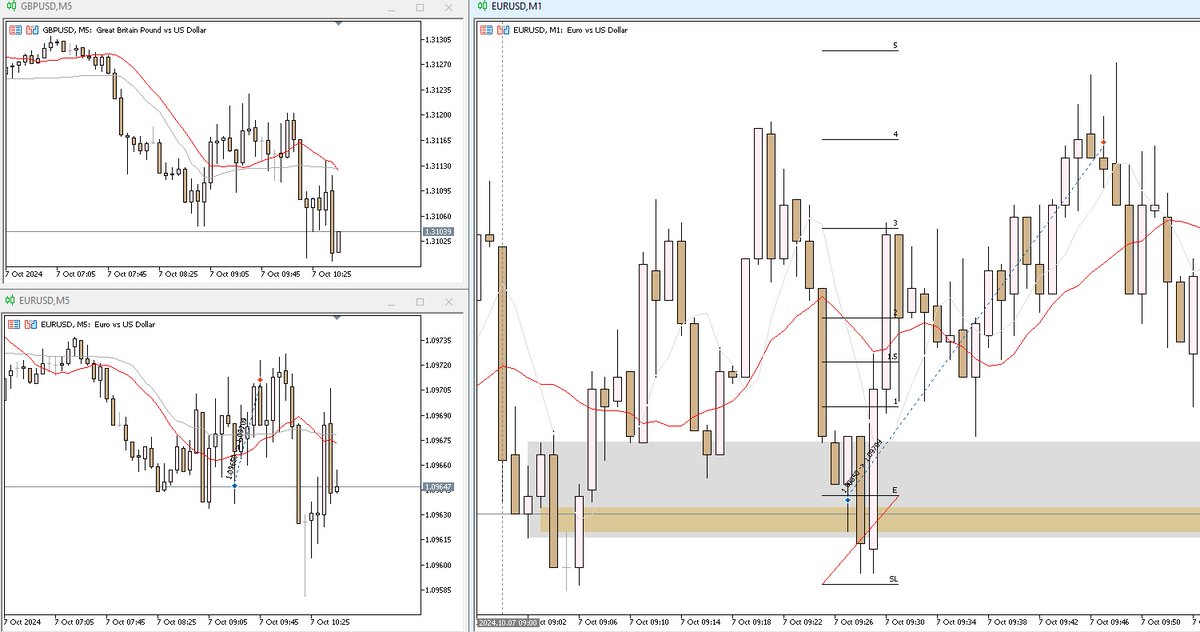Click the current price tag 1.09647 on EURUSD,M5 scale

(x=436, y=487)
